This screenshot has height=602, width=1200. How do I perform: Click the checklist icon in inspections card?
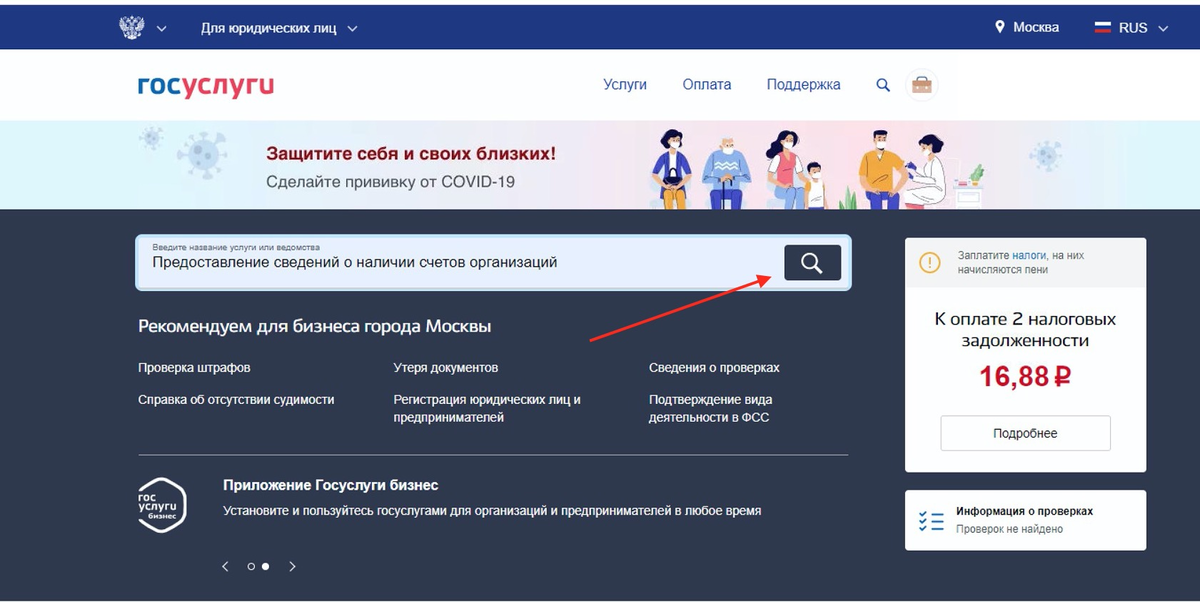[931, 520]
